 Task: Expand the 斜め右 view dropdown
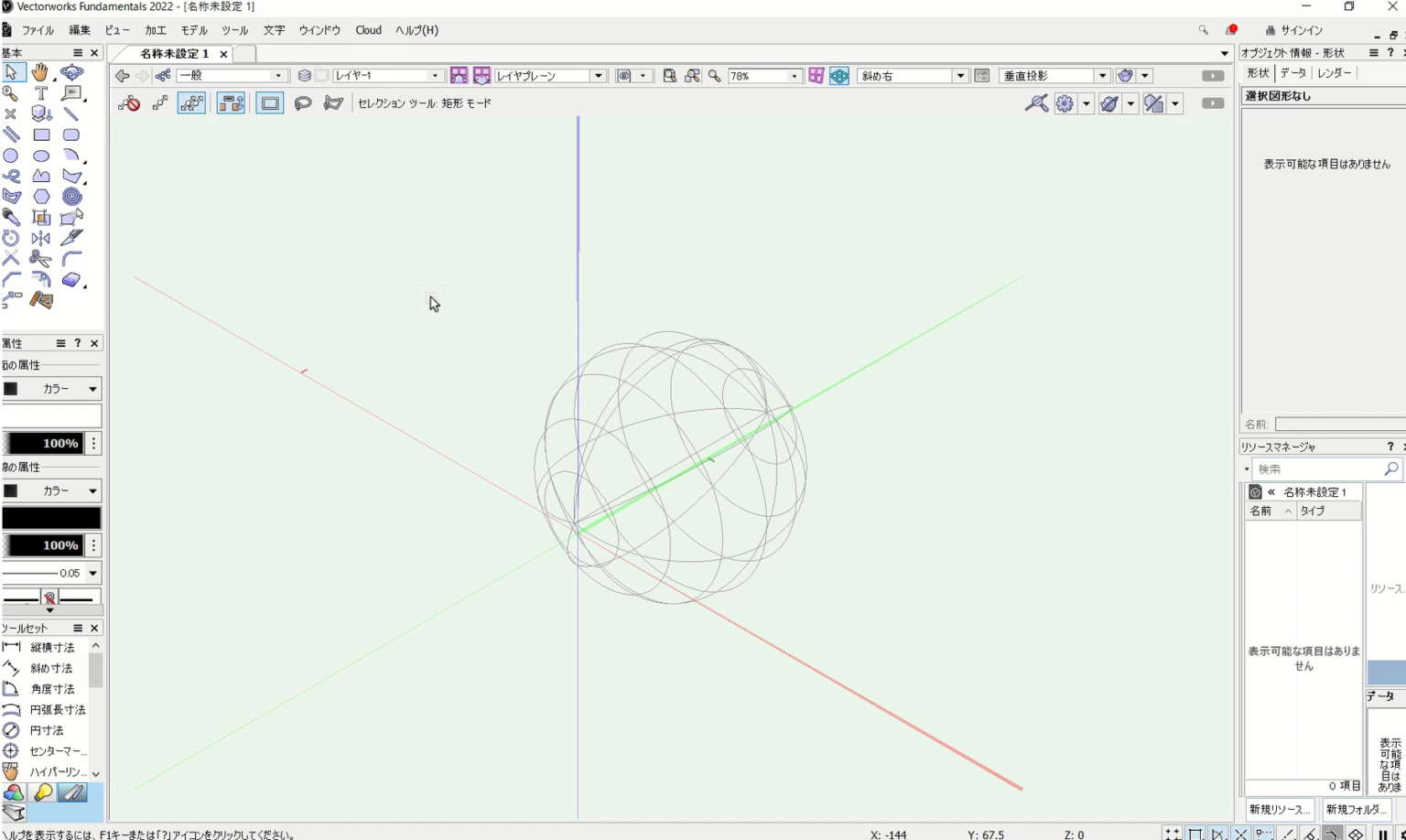(x=961, y=75)
